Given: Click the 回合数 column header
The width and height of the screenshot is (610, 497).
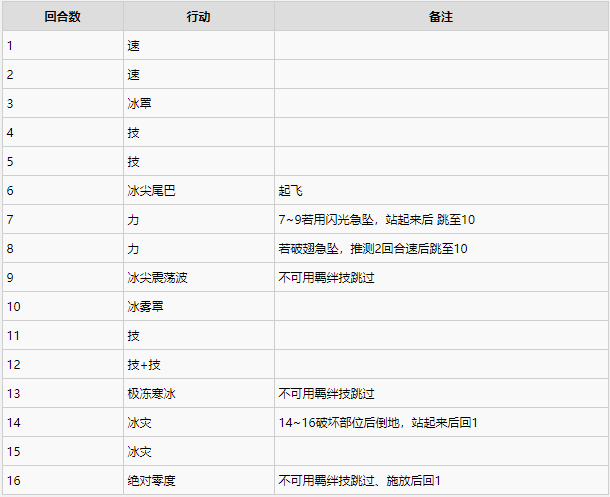Looking at the screenshot, I should pyautogui.click(x=63, y=17).
